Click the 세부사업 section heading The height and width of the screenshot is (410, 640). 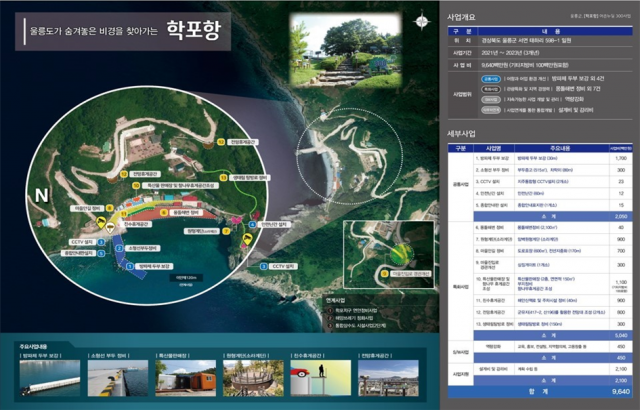click(466, 131)
